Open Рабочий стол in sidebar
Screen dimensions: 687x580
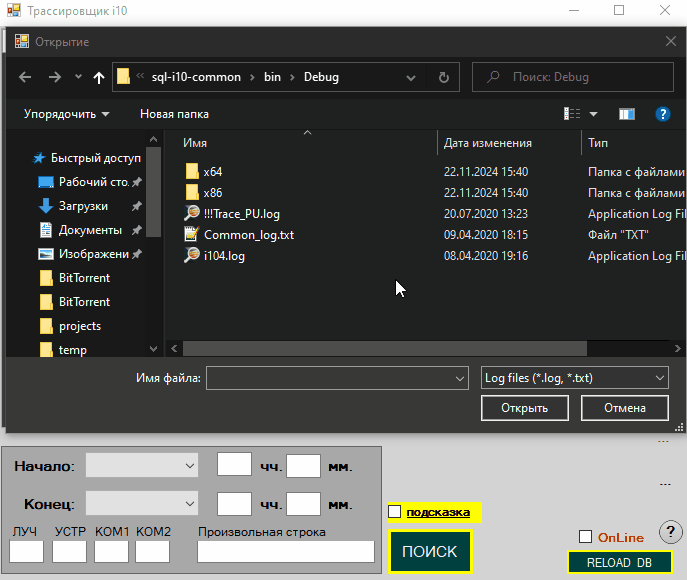click(x=90, y=182)
